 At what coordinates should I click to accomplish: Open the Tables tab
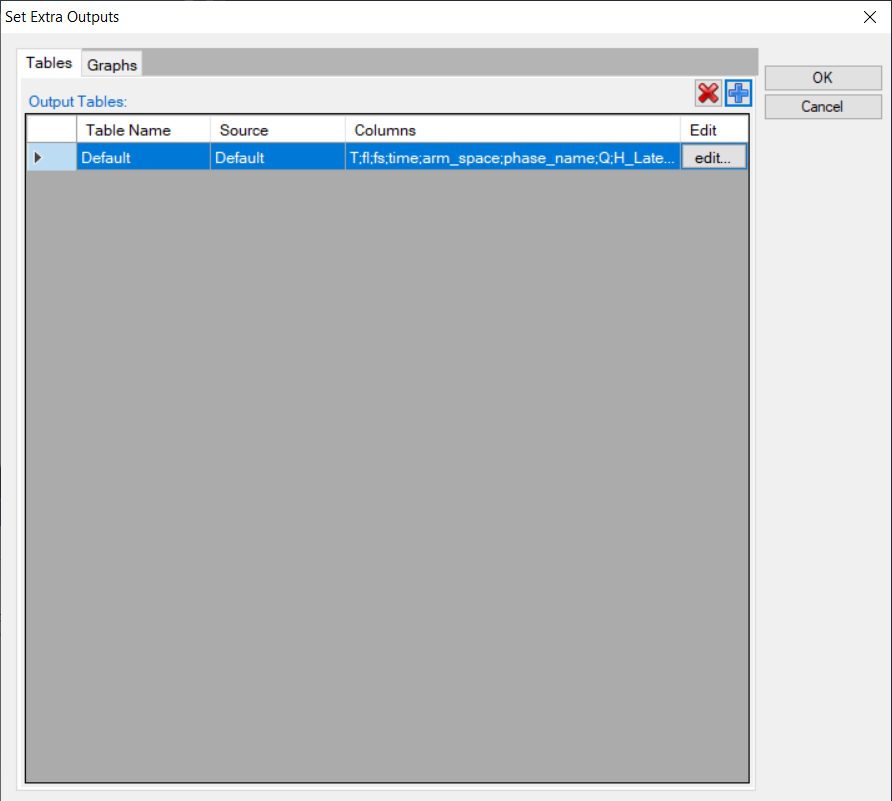pyautogui.click(x=49, y=63)
